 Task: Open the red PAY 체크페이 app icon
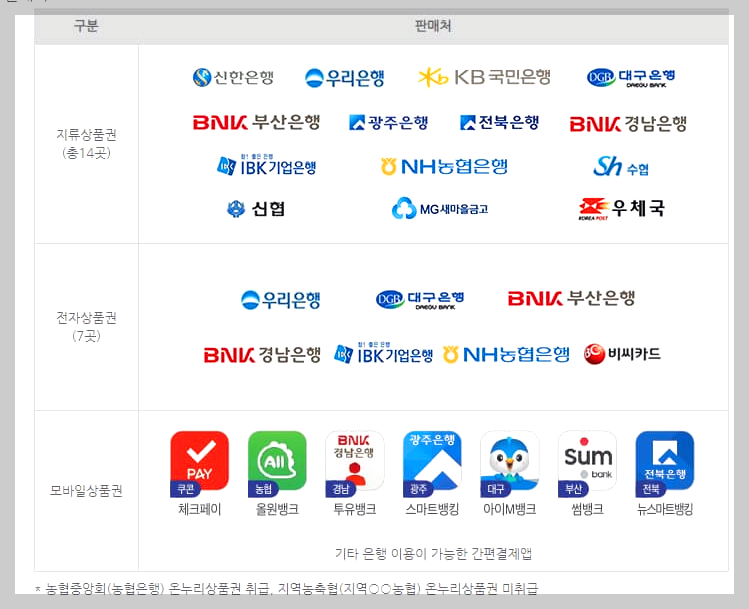199,463
